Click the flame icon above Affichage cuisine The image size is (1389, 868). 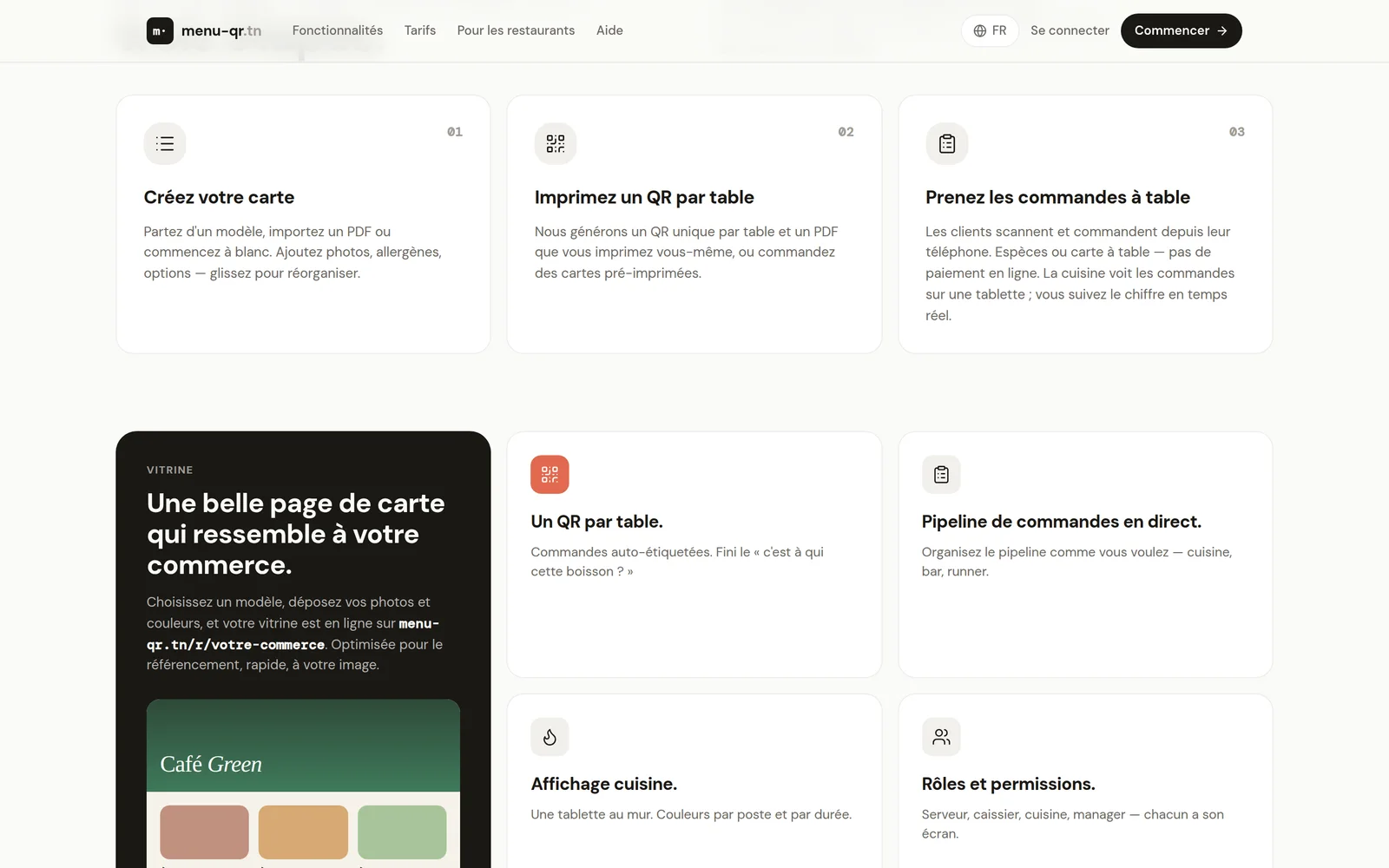pos(550,737)
